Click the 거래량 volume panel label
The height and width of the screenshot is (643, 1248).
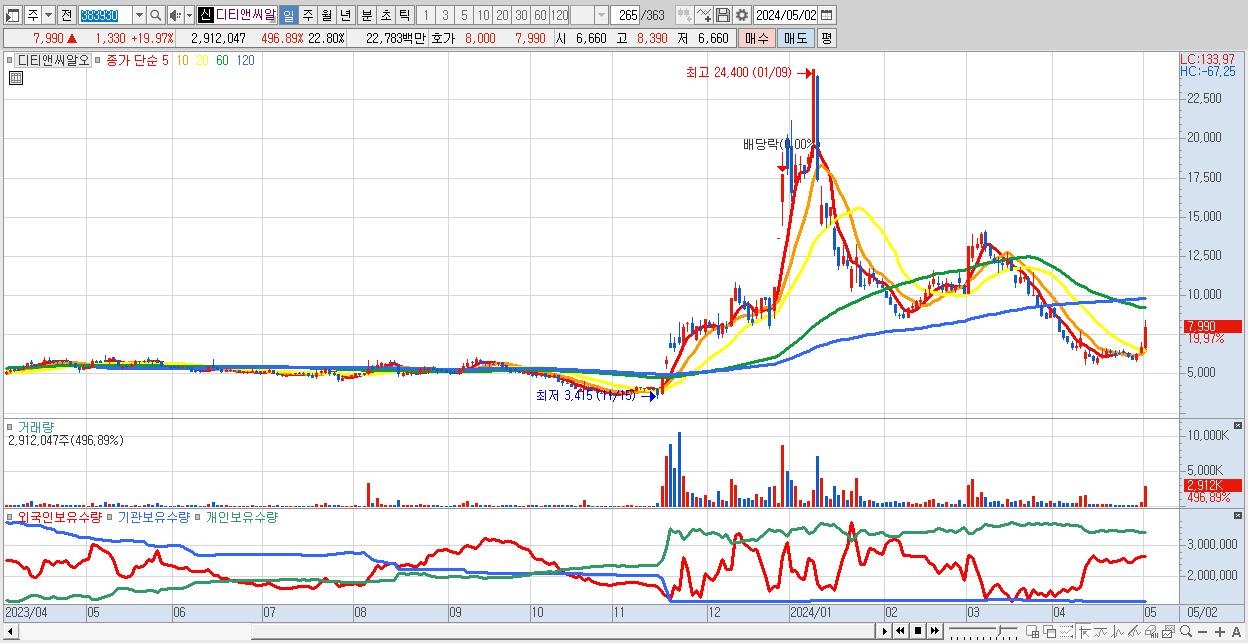[36, 427]
